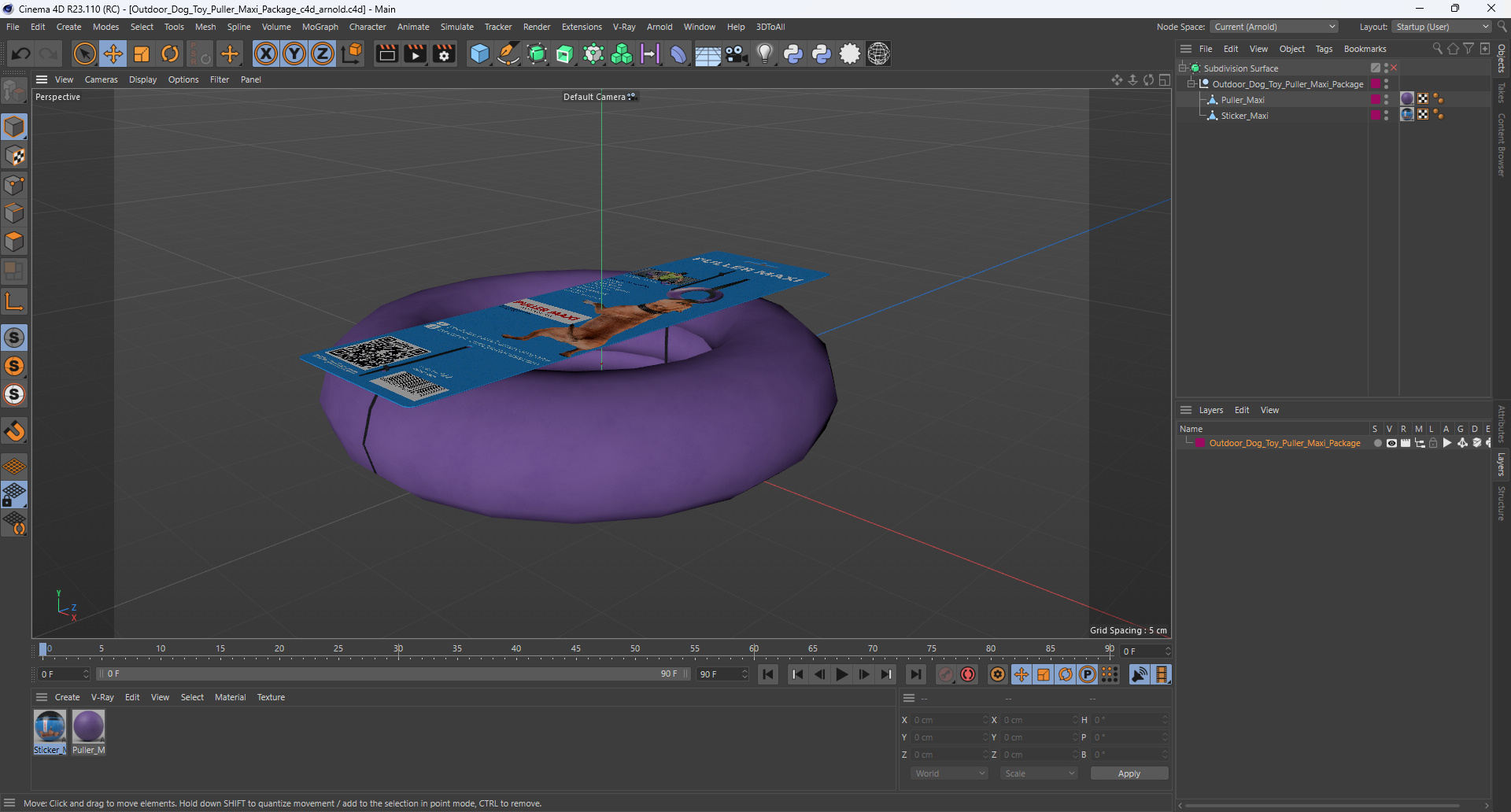Open the MoGraph menu
The height and width of the screenshot is (812, 1511).
pyautogui.click(x=320, y=27)
